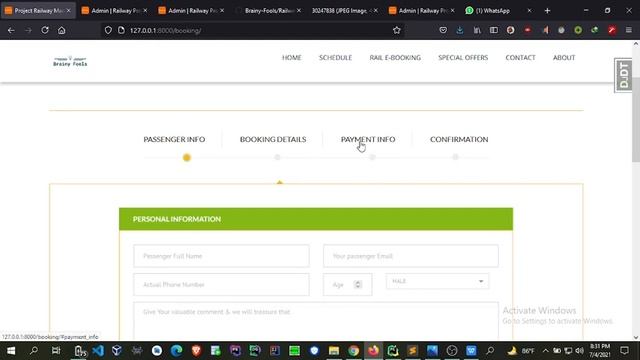Screen dimensions: 640x360
Task: Open the ABOUT navigation link
Action: click(x=564, y=58)
